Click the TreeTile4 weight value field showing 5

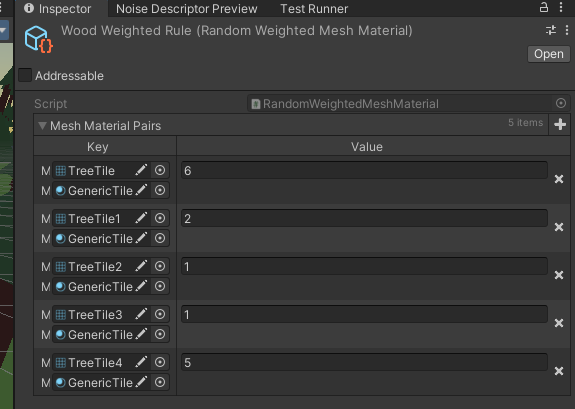pos(364,362)
